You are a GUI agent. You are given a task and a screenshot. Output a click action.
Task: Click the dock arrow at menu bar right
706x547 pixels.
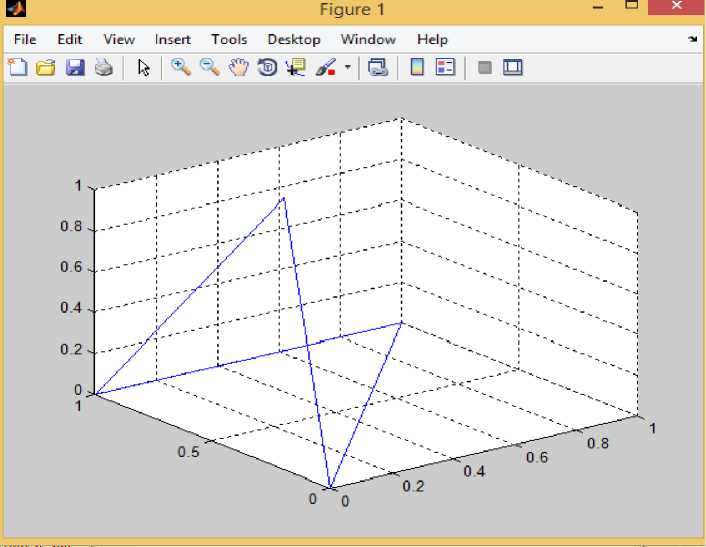tap(692, 40)
